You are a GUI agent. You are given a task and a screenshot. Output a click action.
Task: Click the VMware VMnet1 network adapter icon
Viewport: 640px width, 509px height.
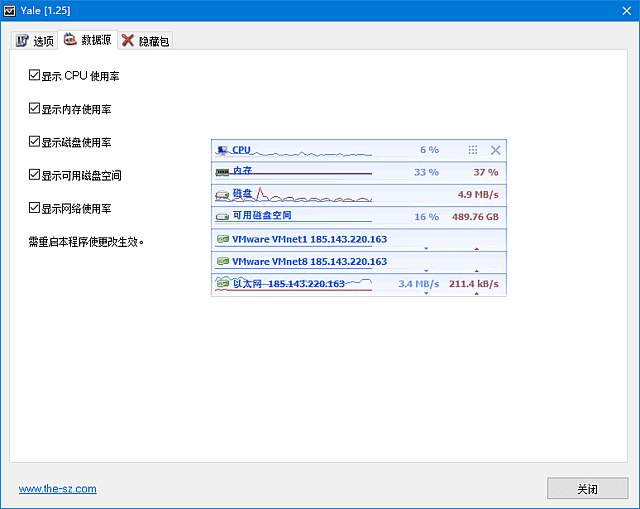tap(222, 239)
